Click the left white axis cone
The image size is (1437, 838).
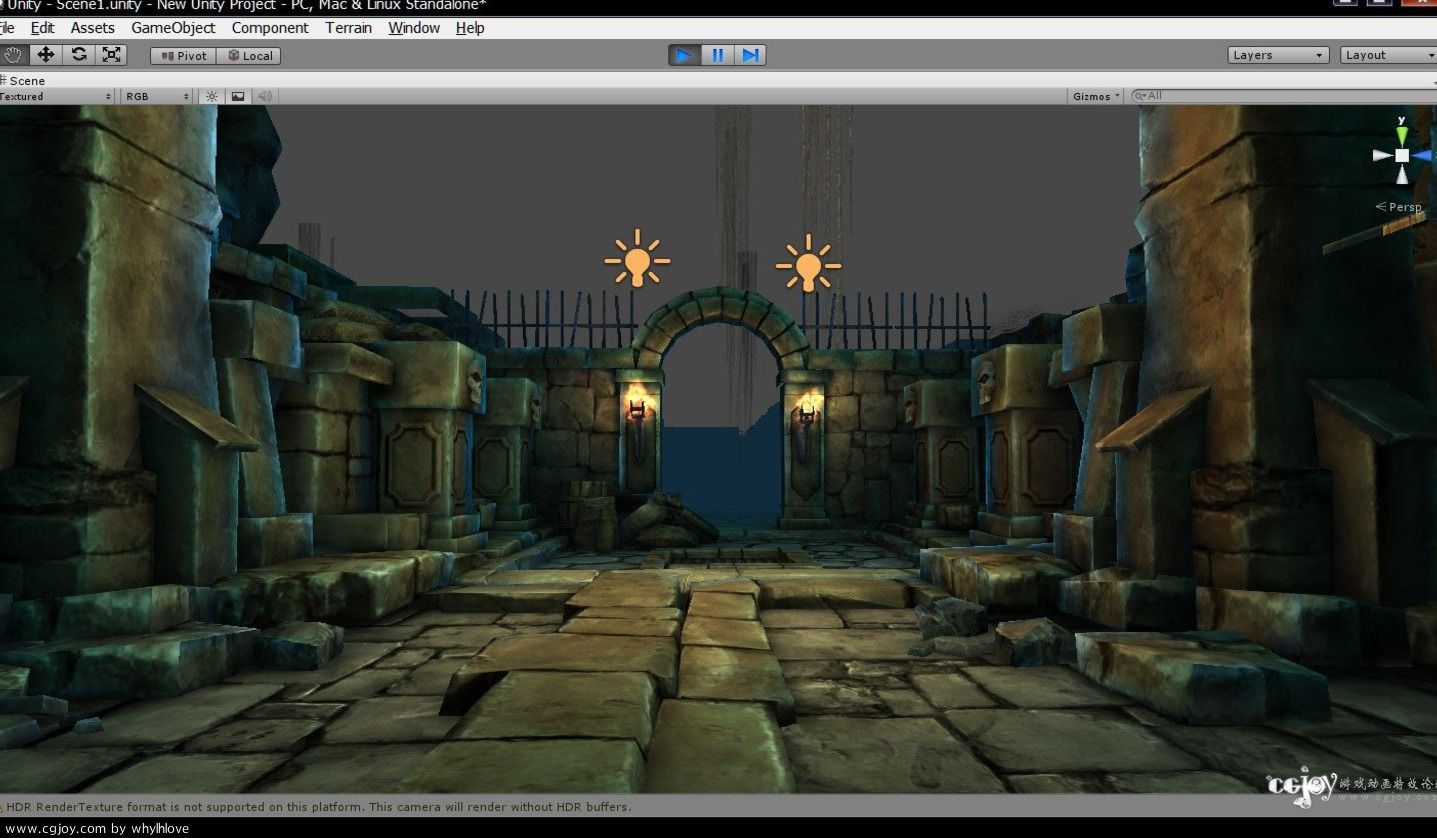1383,156
